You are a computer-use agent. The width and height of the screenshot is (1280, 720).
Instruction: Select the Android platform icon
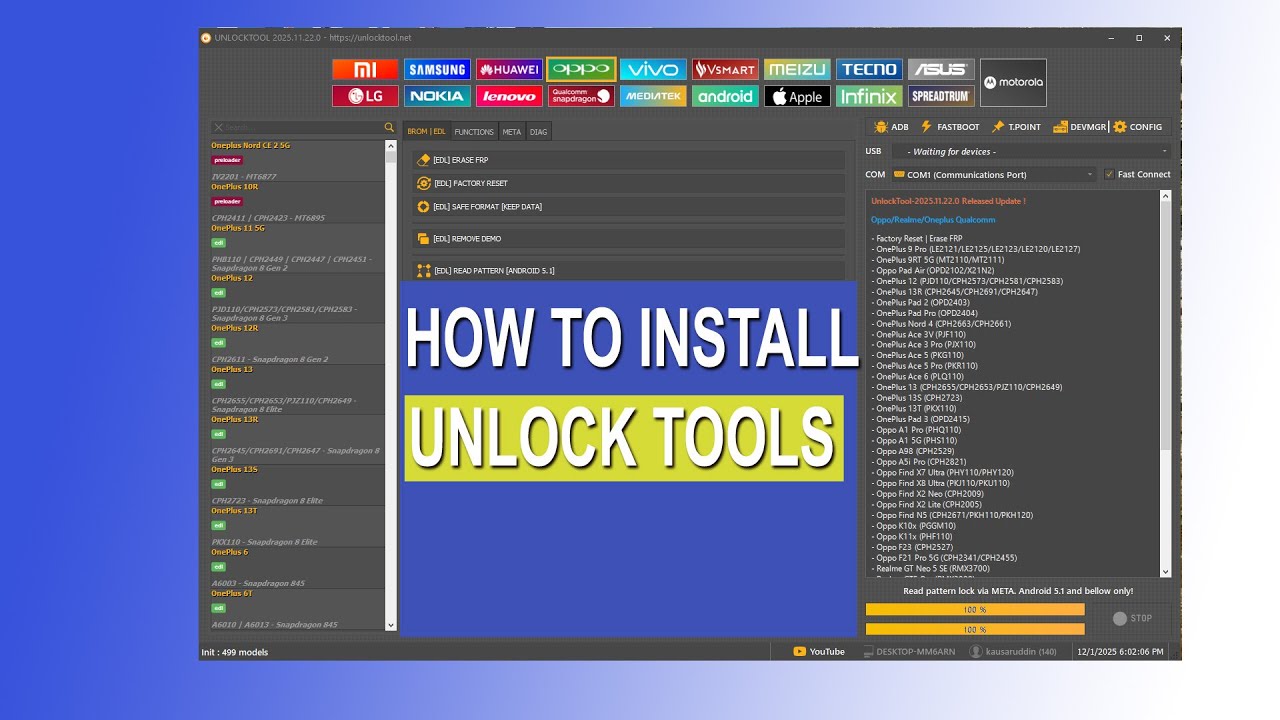[x=725, y=96]
